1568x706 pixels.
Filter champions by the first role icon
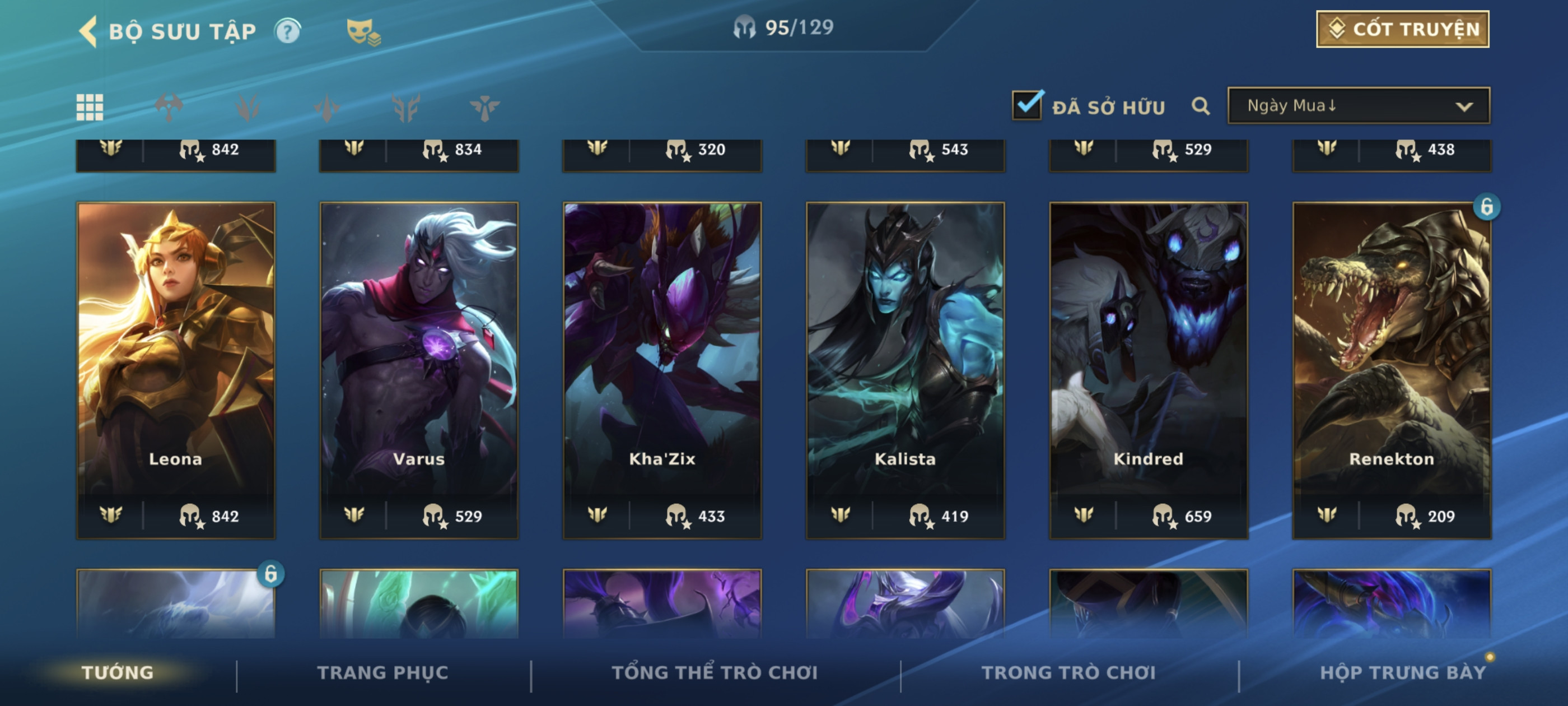[169, 107]
